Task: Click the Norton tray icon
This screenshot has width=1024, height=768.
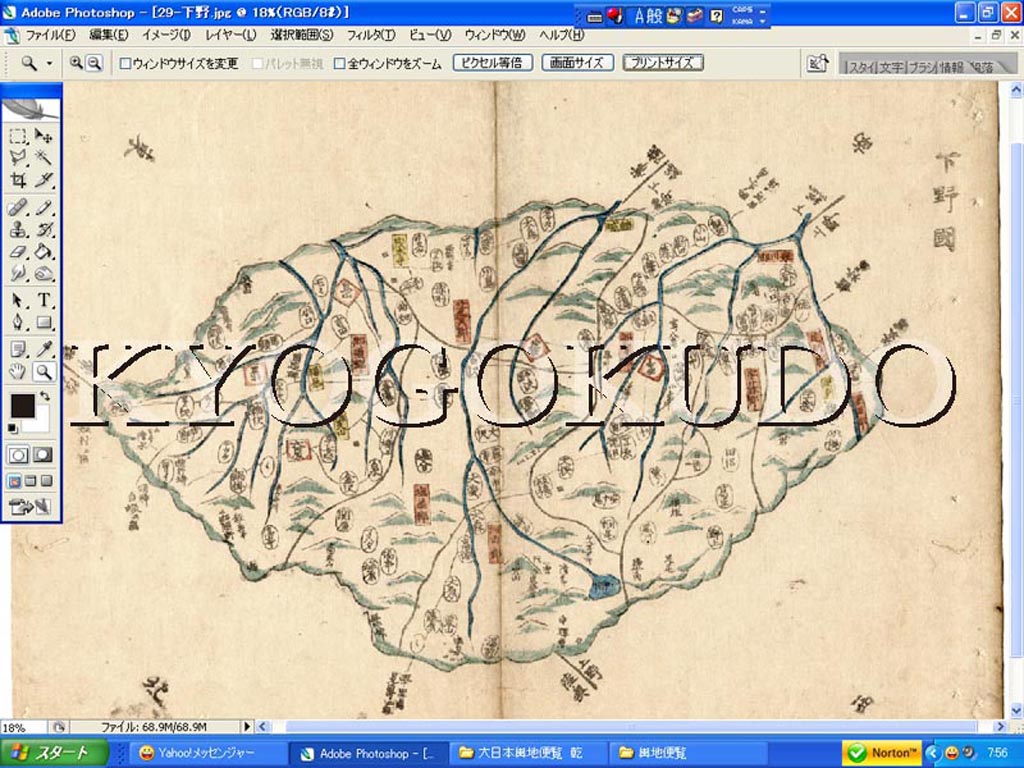Action: click(881, 752)
